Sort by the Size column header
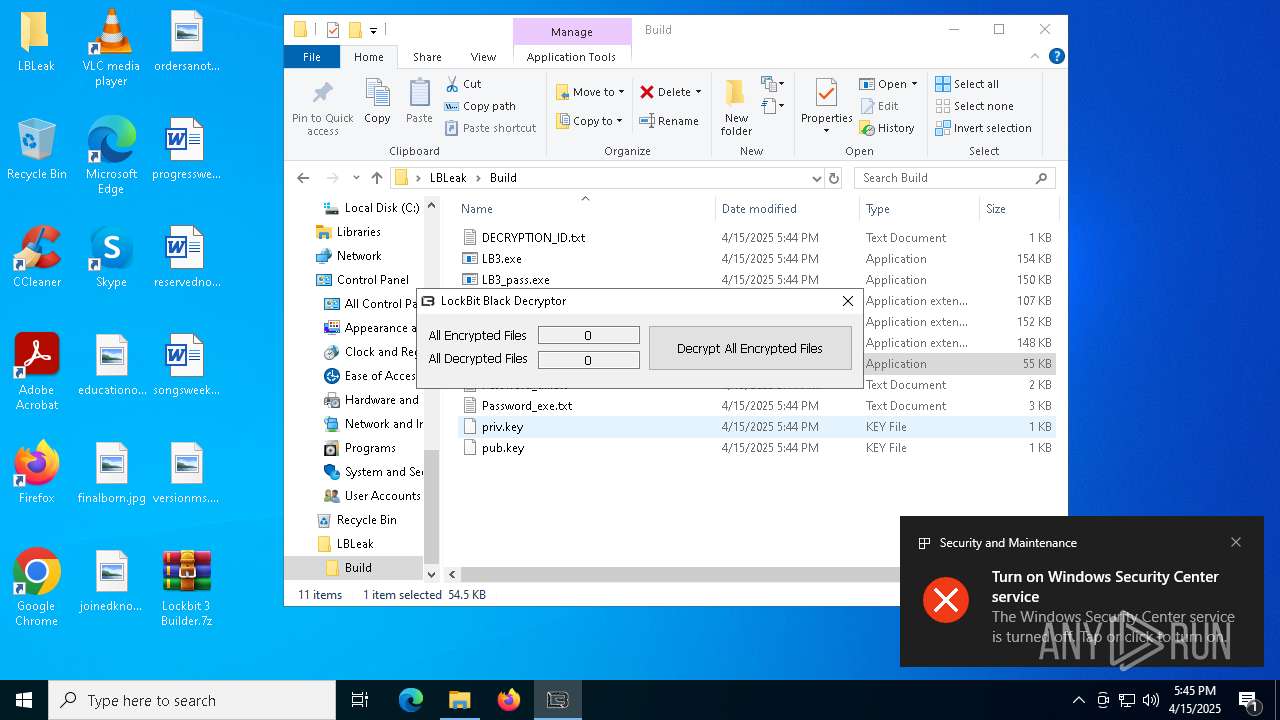The image size is (1280, 720). click(1017, 209)
